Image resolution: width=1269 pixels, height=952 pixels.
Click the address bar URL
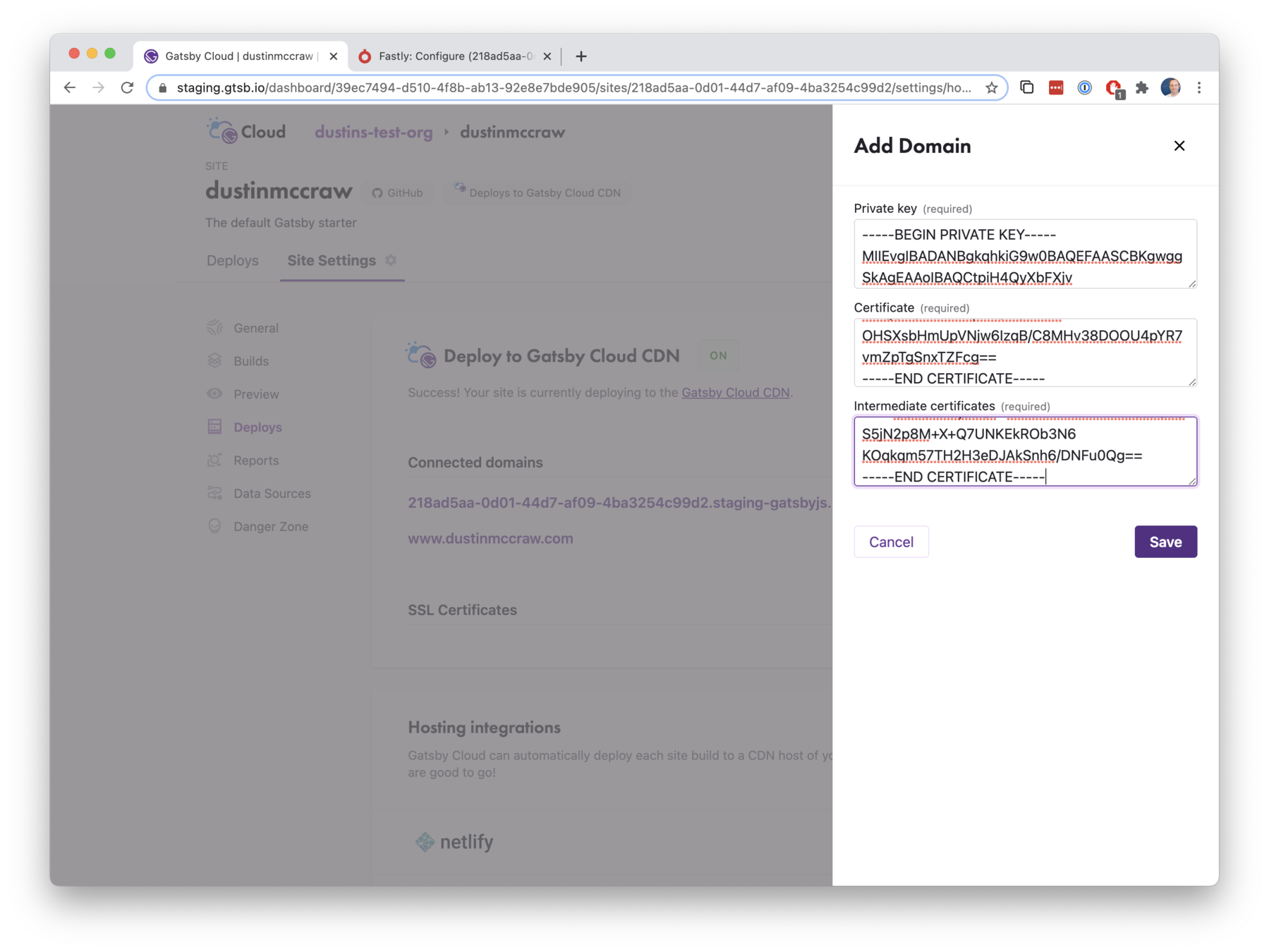(573, 87)
